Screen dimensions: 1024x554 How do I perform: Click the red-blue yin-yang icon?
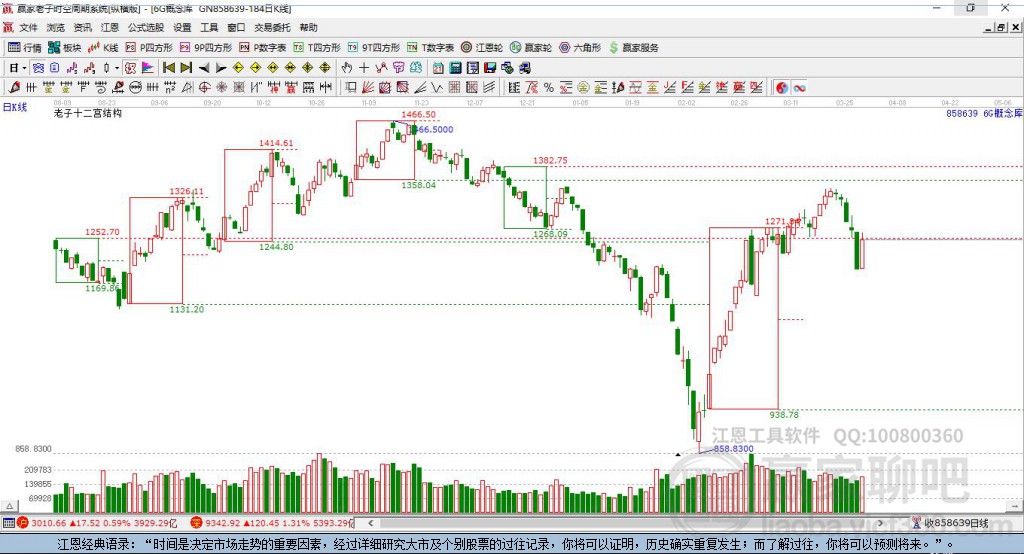pos(781,88)
